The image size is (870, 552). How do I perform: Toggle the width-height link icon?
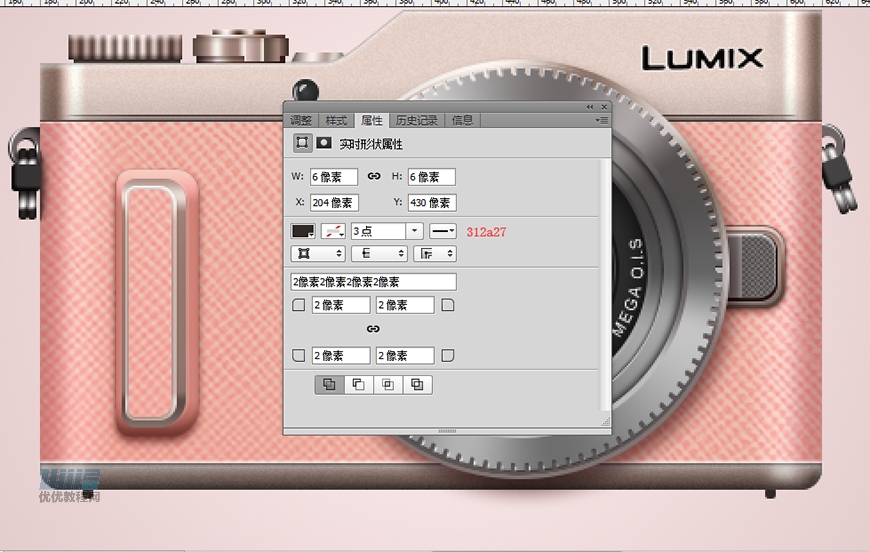coord(374,176)
